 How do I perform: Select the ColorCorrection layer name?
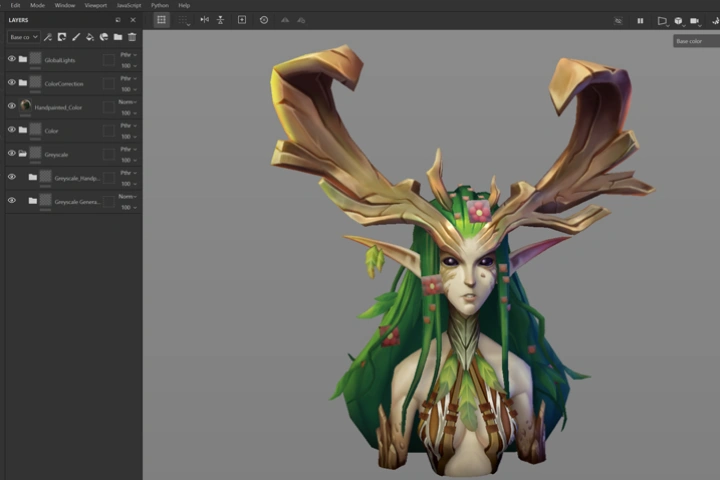[x=64, y=84]
